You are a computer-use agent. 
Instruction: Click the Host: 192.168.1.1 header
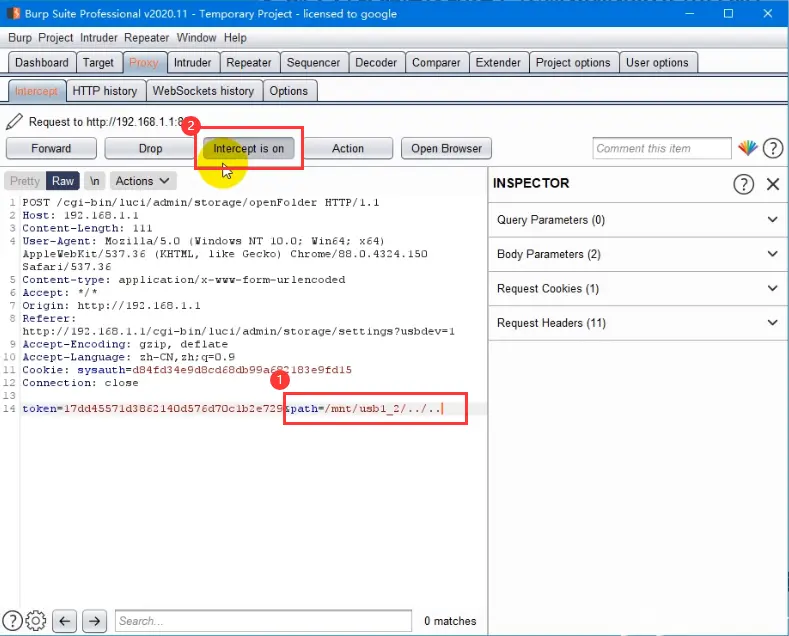point(81,215)
